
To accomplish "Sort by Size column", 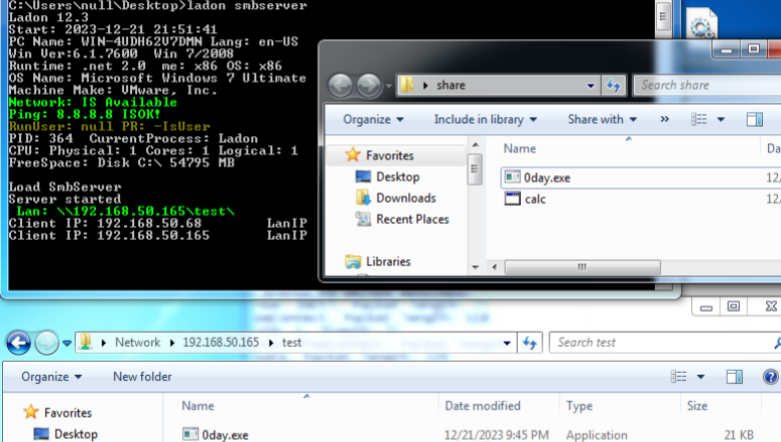I will [x=697, y=406].
